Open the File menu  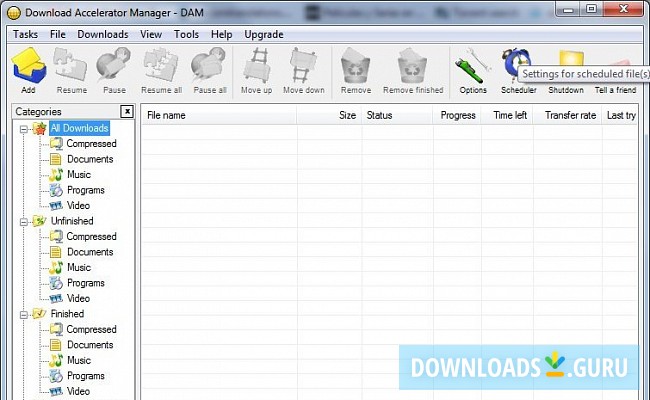point(58,34)
